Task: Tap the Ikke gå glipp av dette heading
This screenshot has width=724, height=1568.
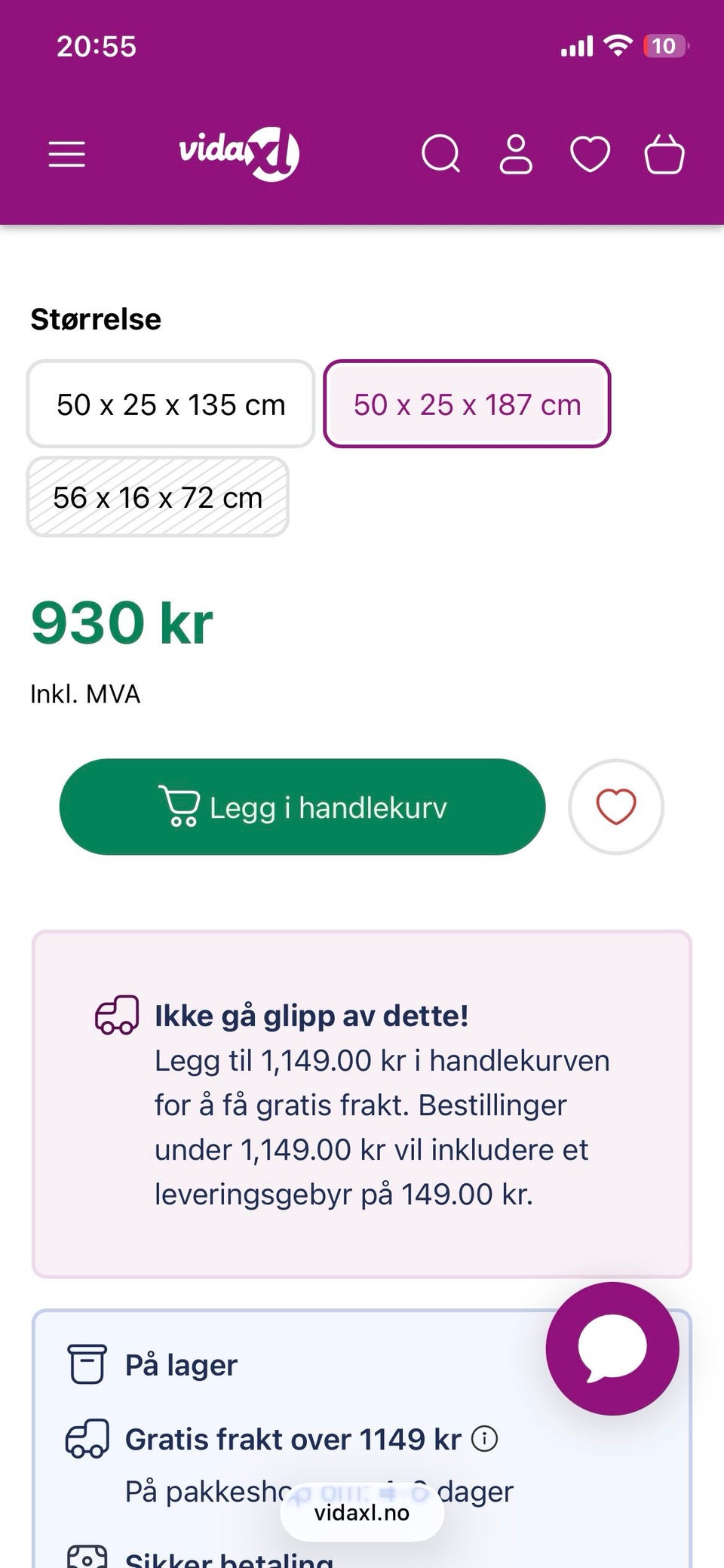Action: (x=311, y=1016)
